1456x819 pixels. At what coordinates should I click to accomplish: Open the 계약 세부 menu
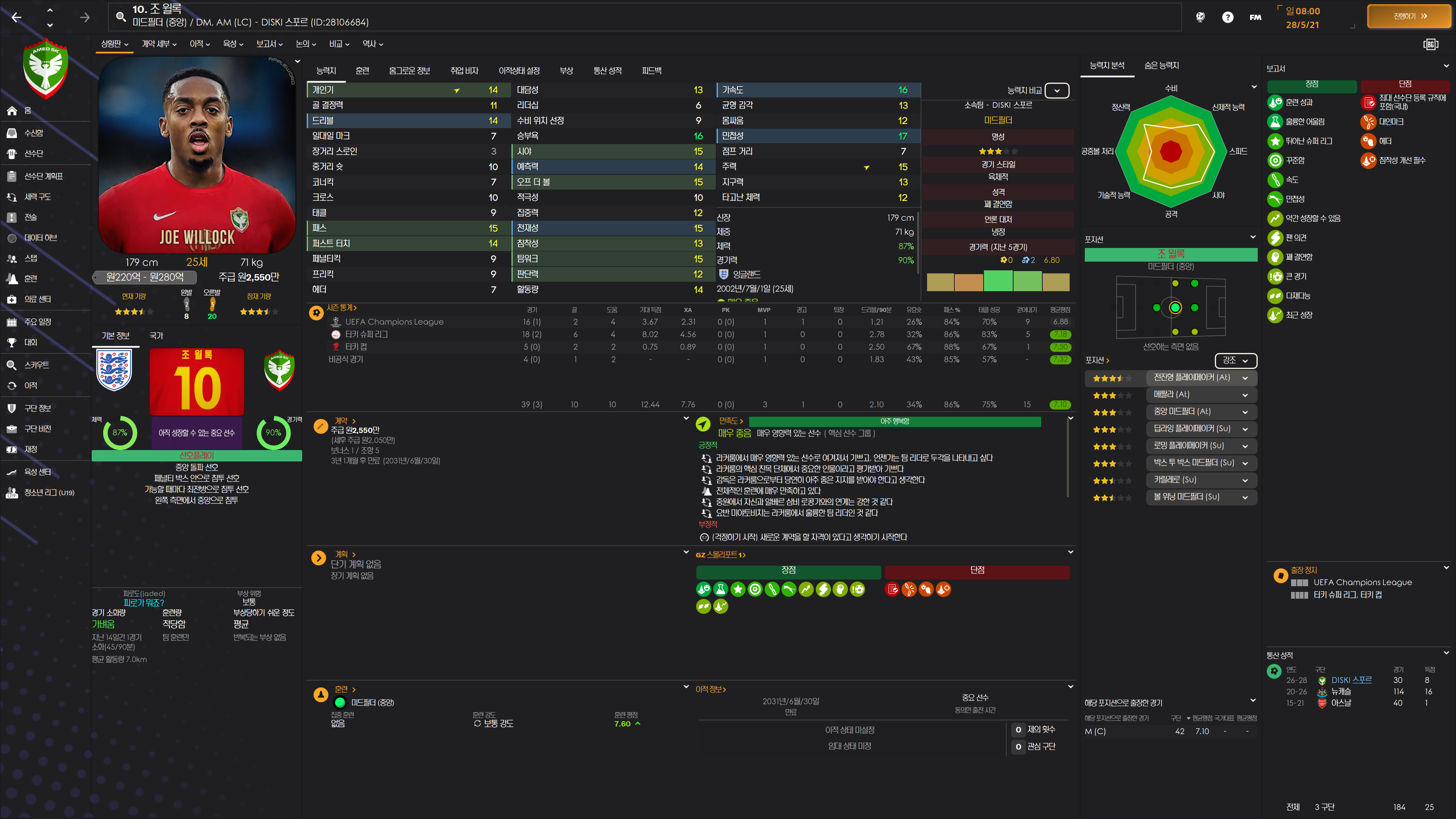click(159, 44)
